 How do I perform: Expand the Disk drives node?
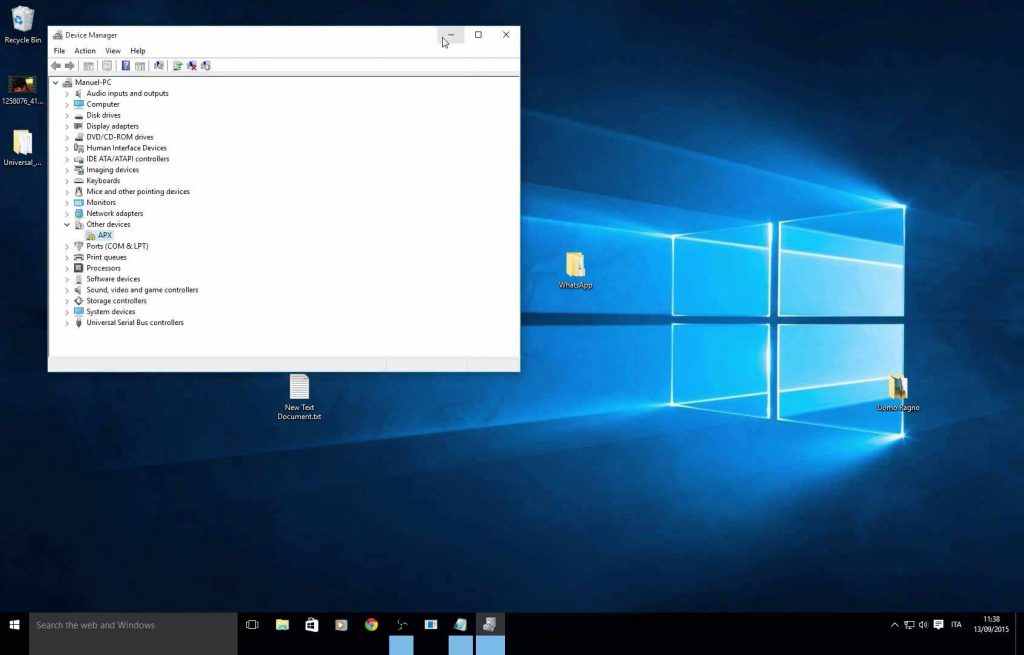(x=67, y=115)
